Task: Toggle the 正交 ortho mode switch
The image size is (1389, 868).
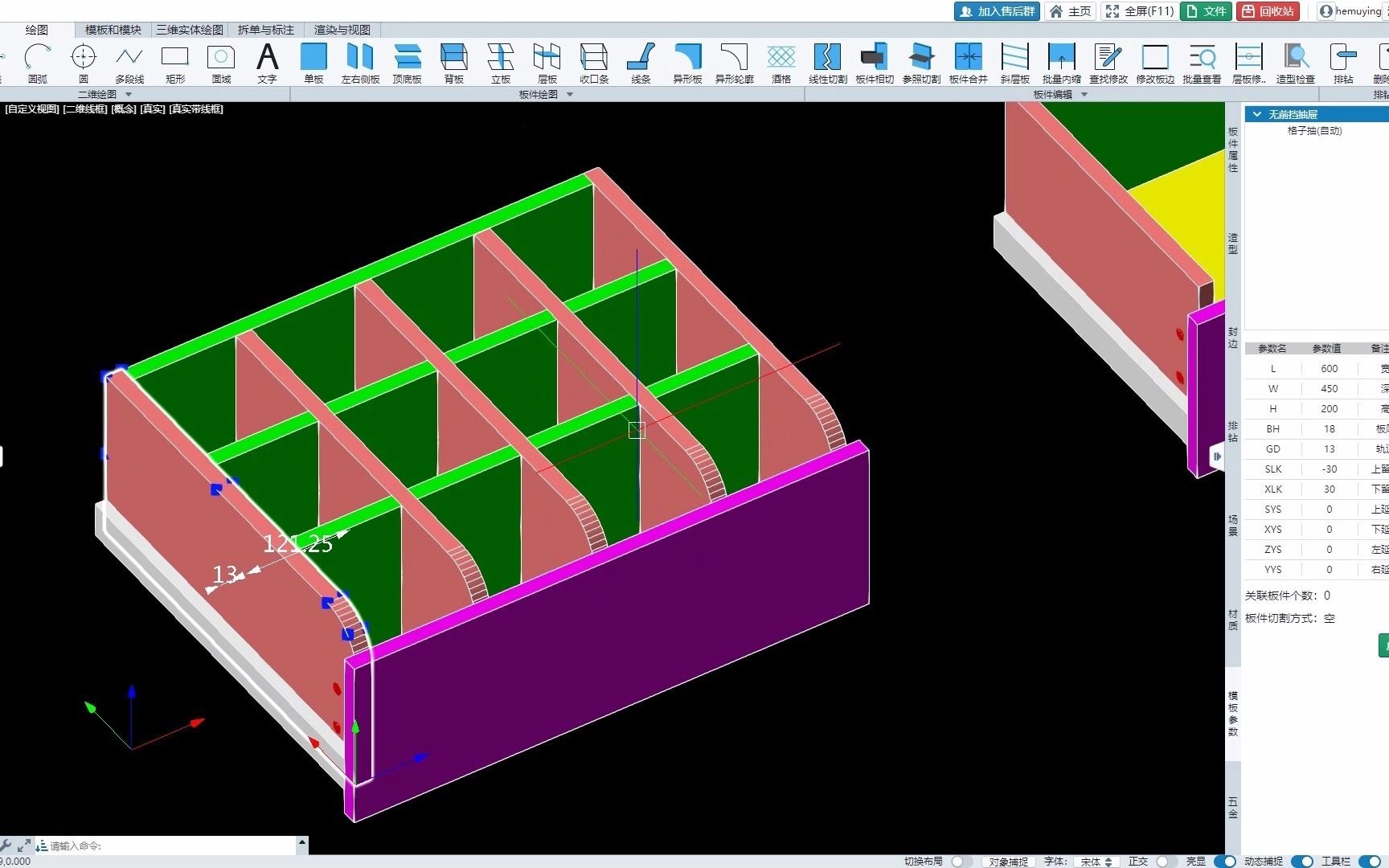Action: point(1167,861)
